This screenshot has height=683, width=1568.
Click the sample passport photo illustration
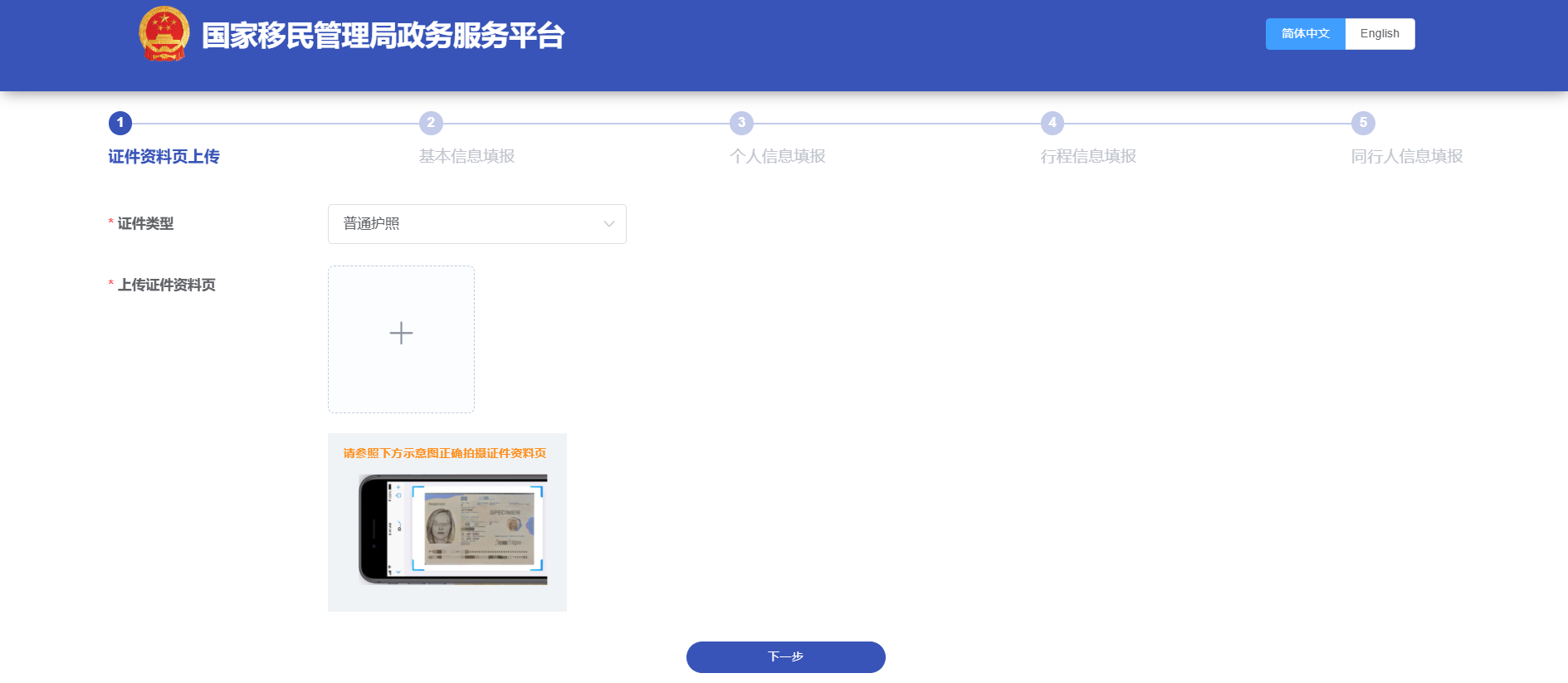[453, 529]
